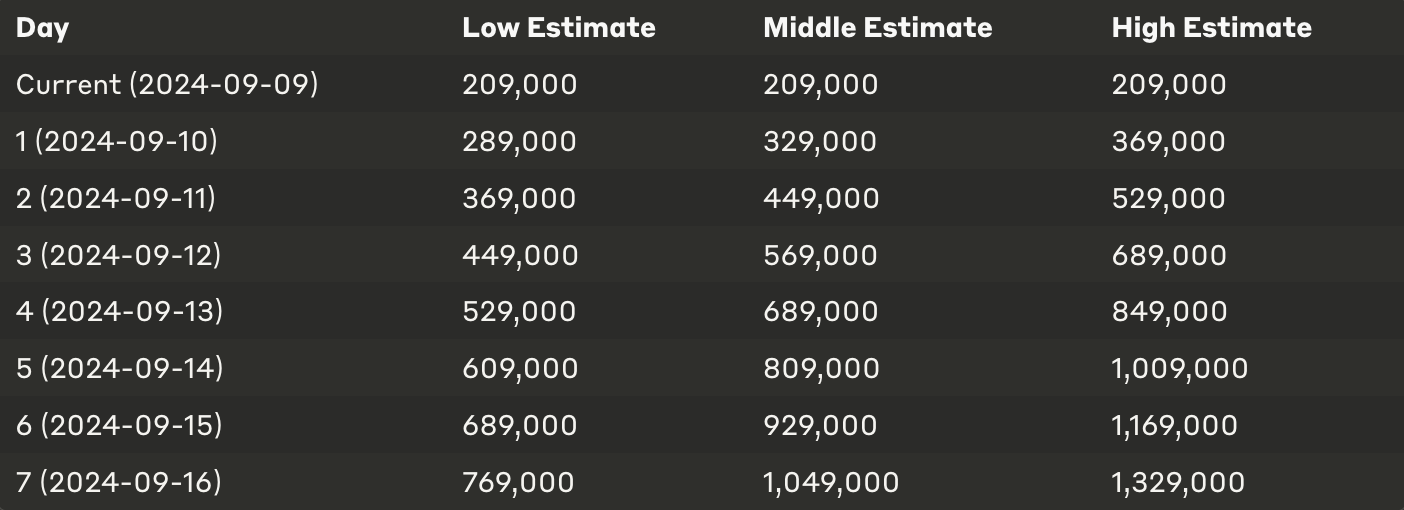Click the Low Estimate column header

tap(559, 27)
